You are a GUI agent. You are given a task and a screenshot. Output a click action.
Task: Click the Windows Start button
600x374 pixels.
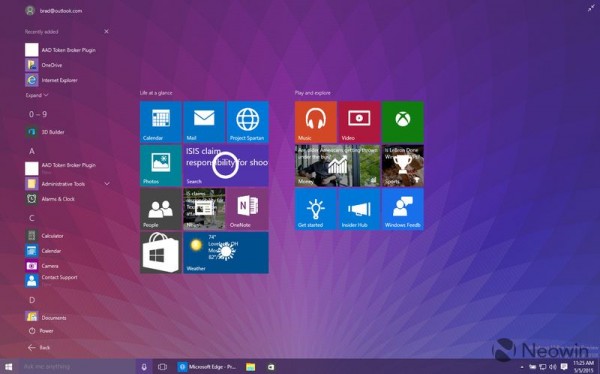click(x=8, y=367)
